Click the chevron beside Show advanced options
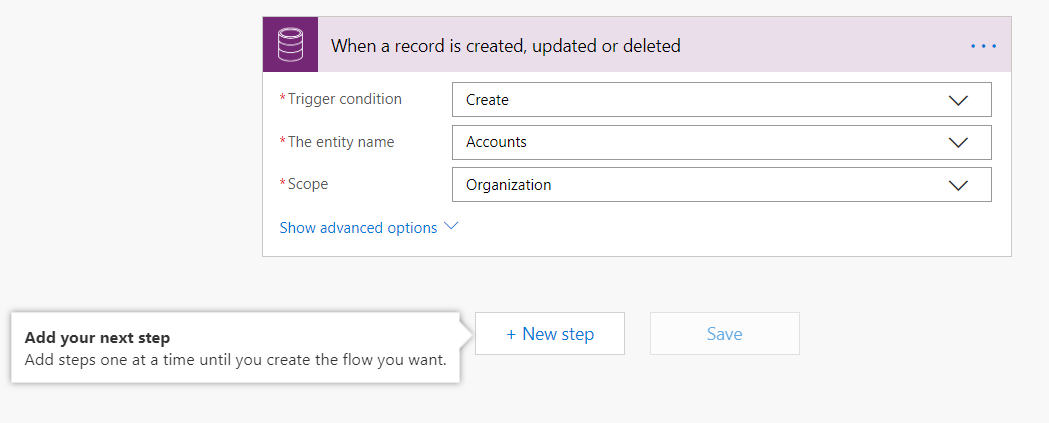Image resolution: width=1049 pixels, height=423 pixels. pyautogui.click(x=451, y=227)
